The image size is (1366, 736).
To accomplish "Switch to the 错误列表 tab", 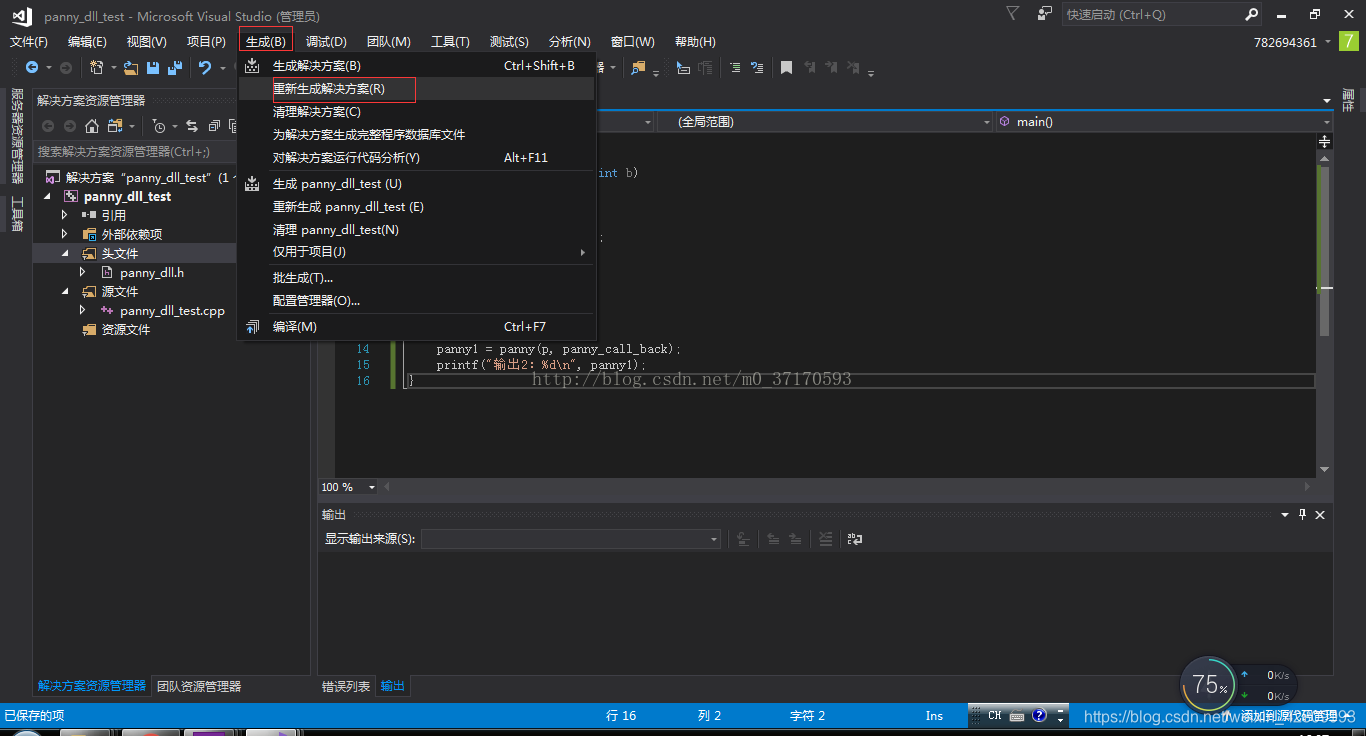I will (346, 687).
